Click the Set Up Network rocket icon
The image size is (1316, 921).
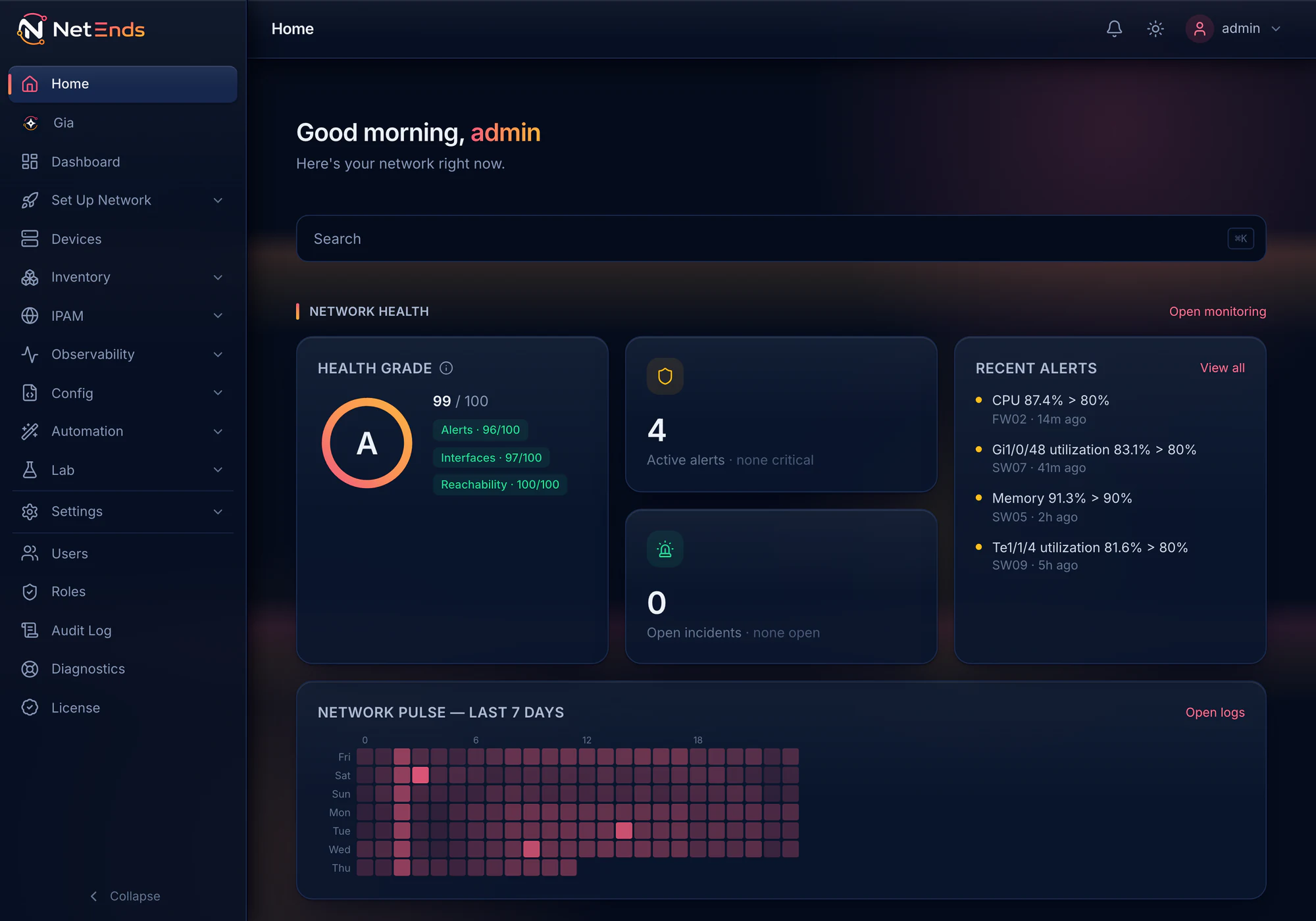30,200
